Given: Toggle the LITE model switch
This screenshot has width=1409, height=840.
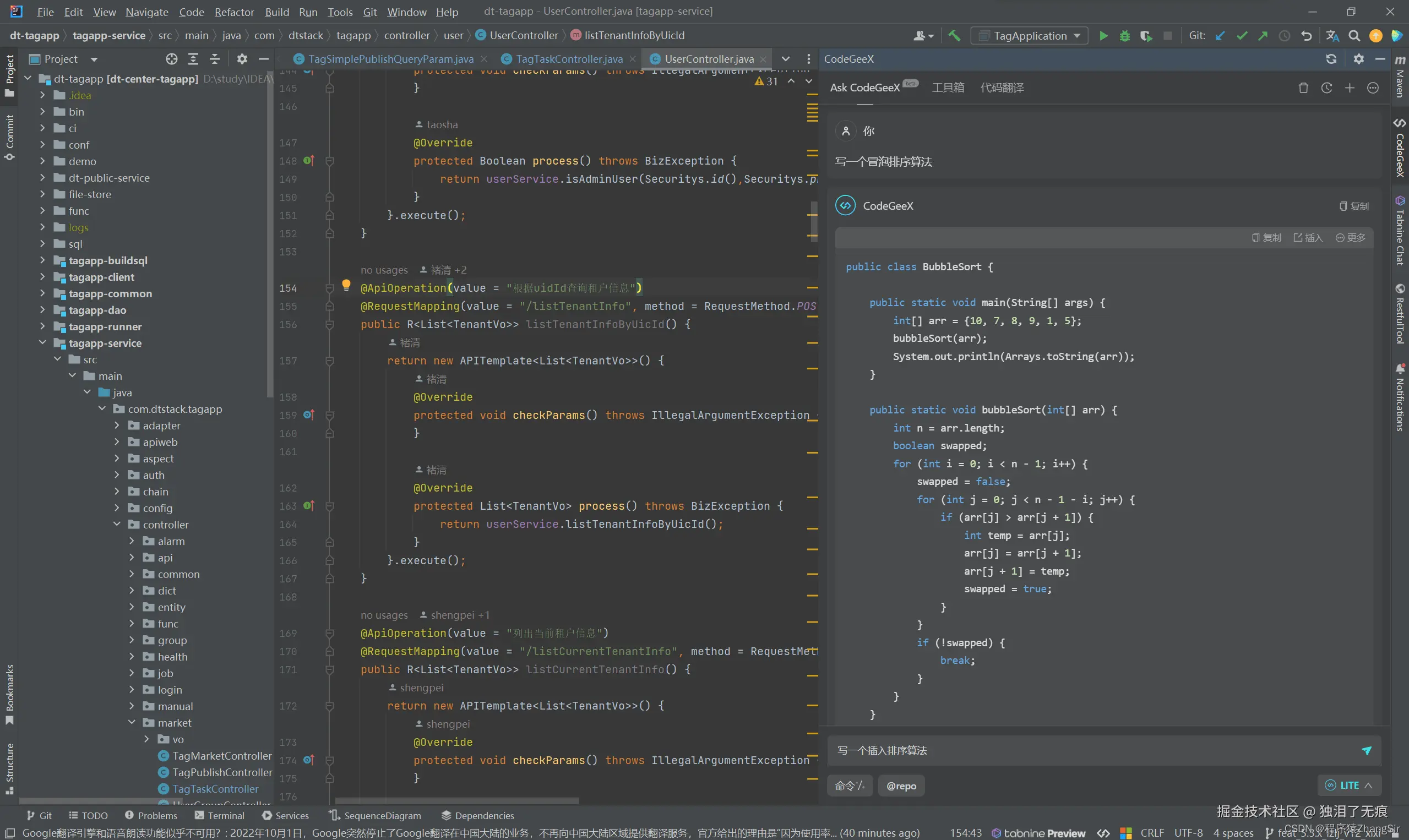Looking at the screenshot, I should click(x=1349, y=786).
